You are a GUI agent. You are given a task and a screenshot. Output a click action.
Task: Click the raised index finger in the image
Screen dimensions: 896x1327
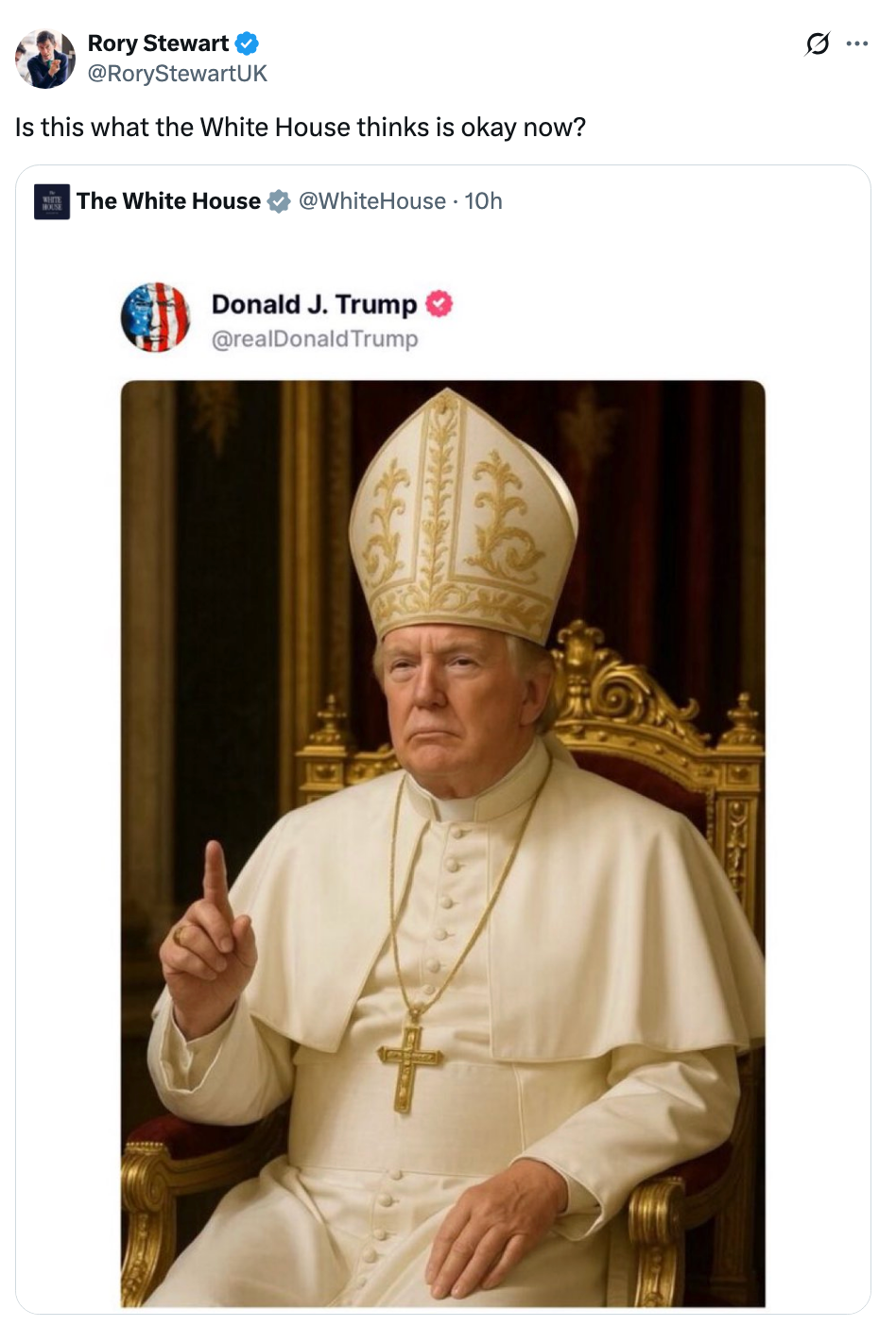pos(216,878)
